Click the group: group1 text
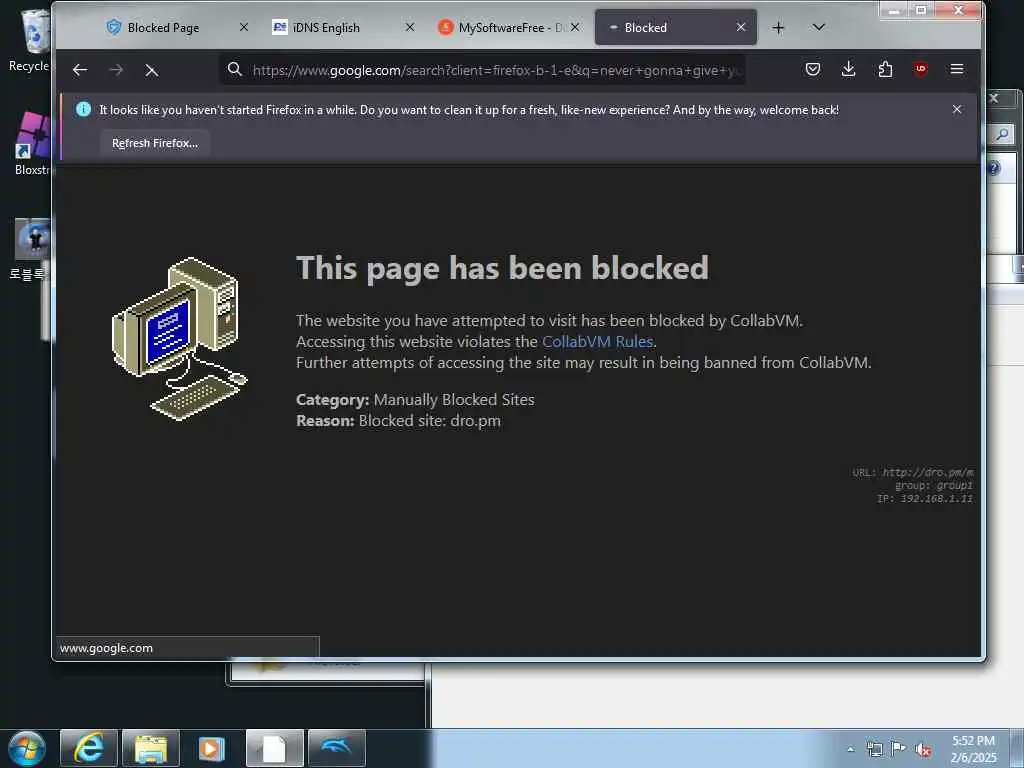The image size is (1024, 768). pyautogui.click(x=934, y=486)
